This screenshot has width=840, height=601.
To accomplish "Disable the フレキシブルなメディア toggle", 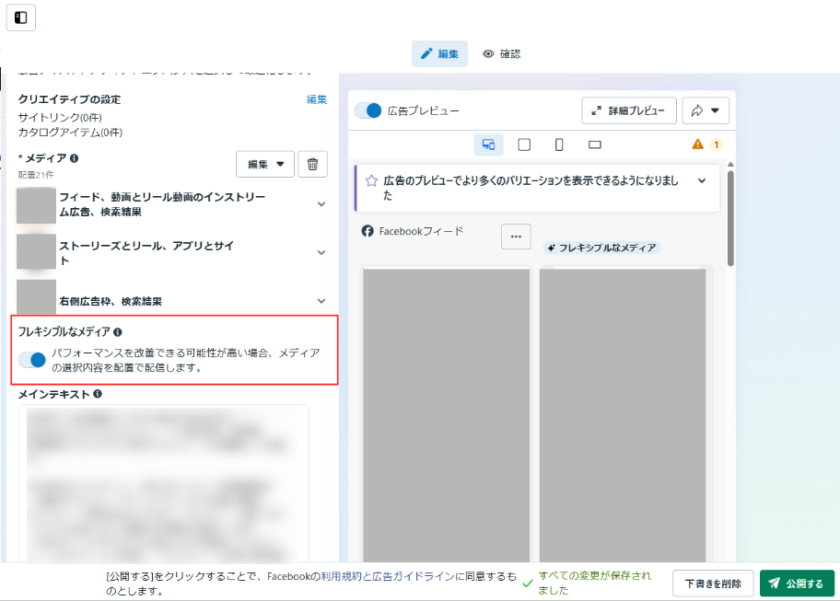I will (32, 360).
